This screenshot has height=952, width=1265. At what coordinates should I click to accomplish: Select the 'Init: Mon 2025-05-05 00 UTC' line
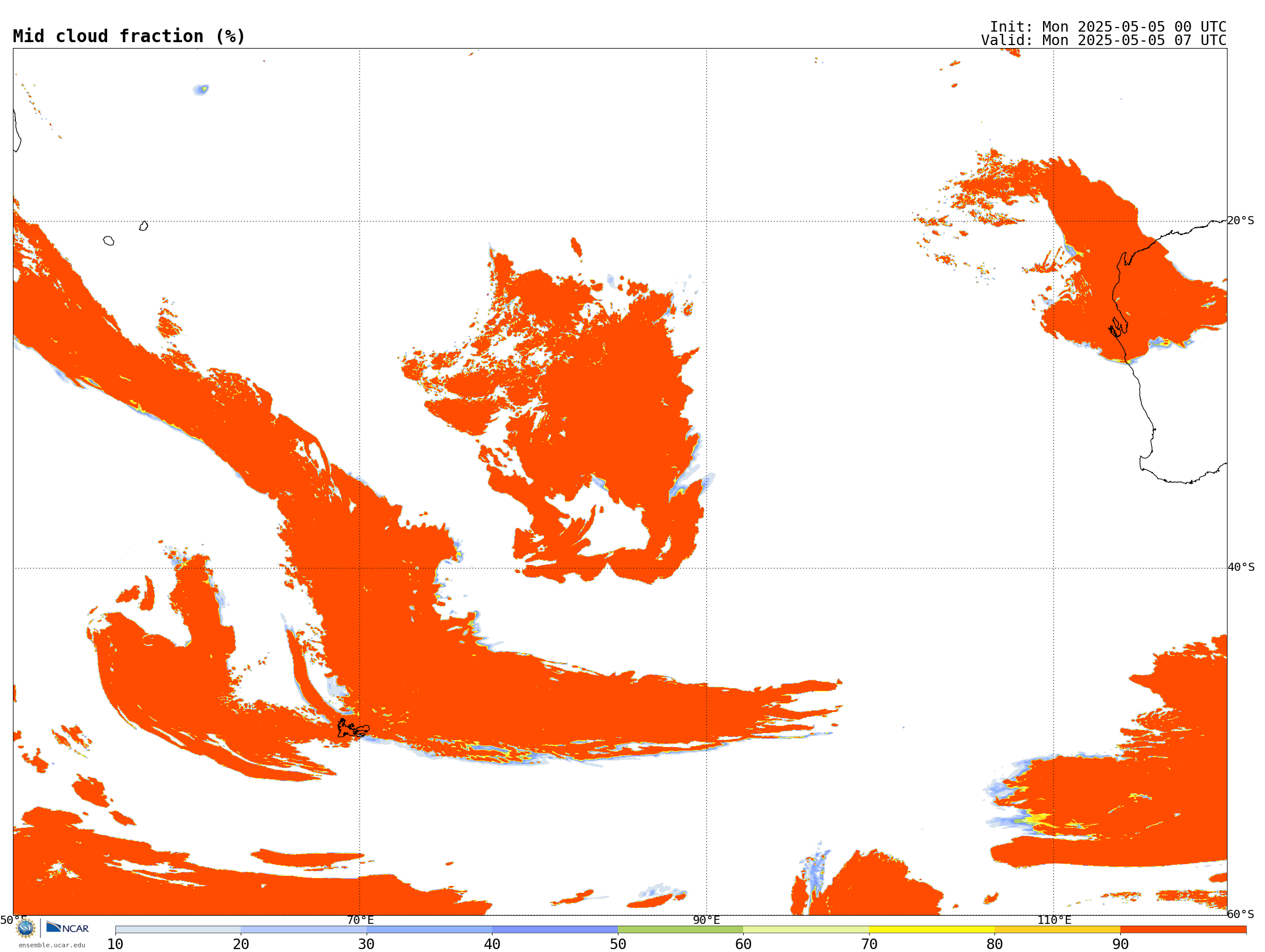pos(1108,27)
